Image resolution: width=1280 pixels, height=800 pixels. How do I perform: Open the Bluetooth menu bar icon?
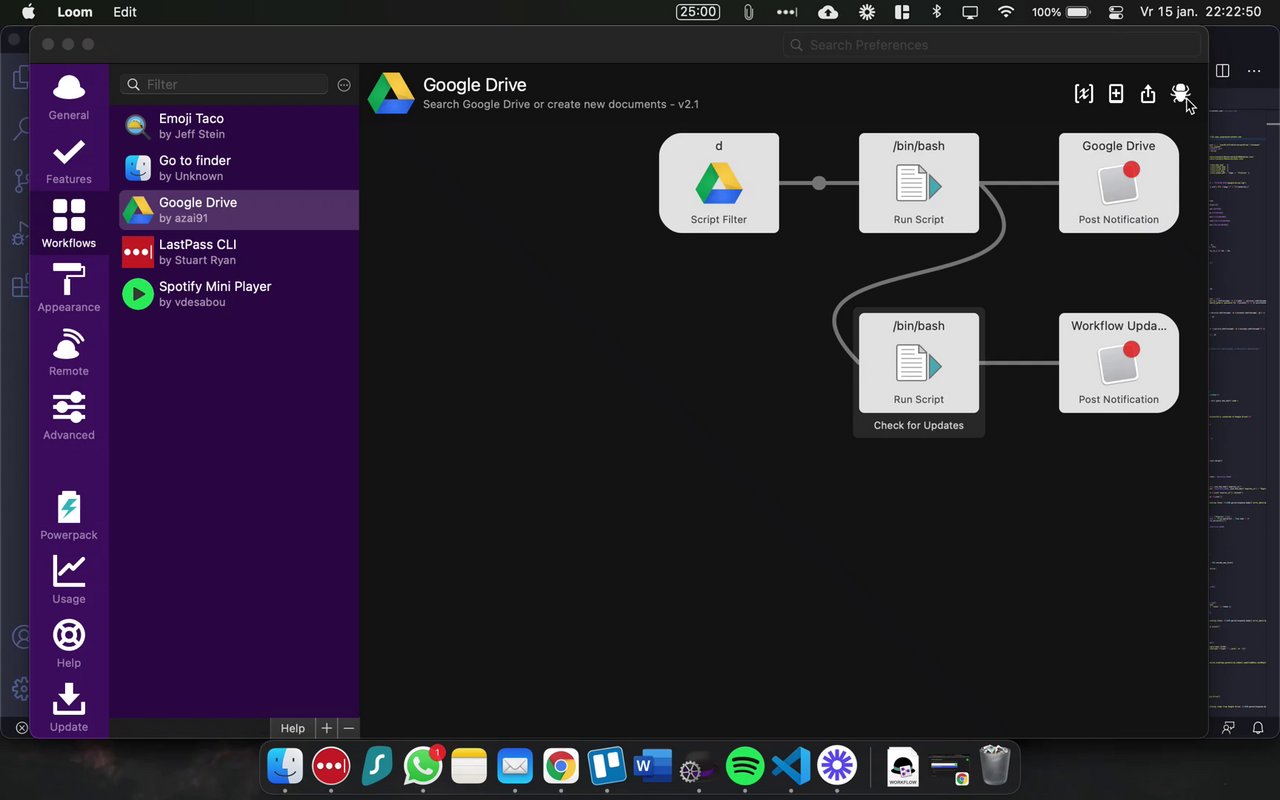[x=937, y=12]
